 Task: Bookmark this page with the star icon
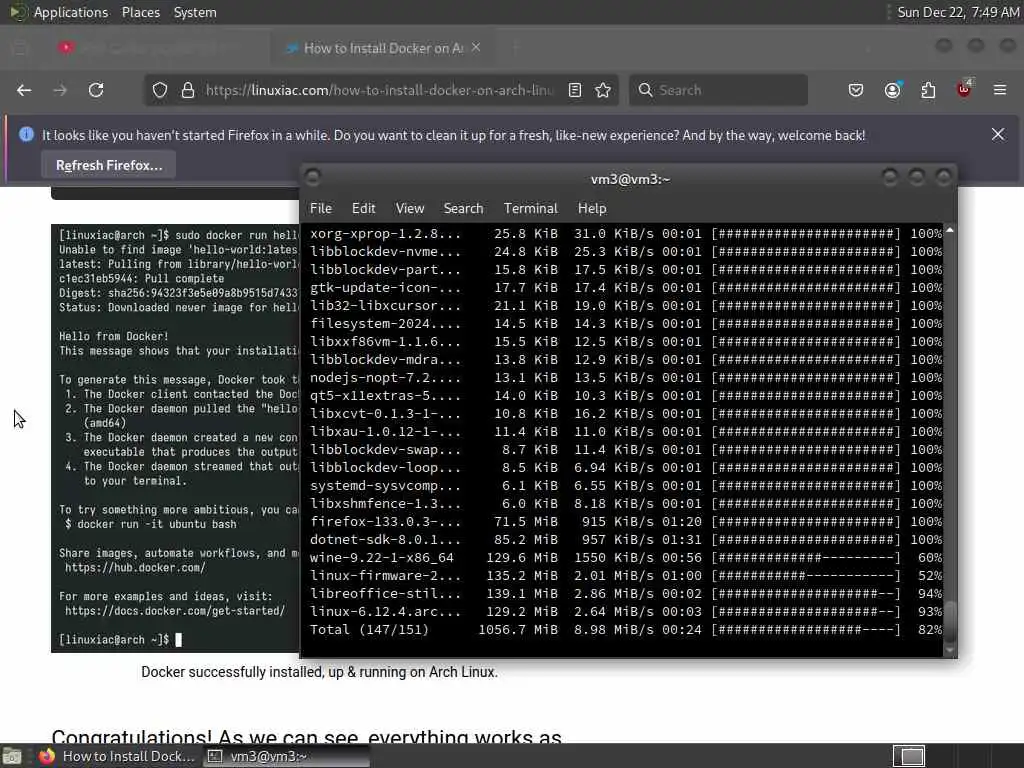pyautogui.click(x=603, y=90)
